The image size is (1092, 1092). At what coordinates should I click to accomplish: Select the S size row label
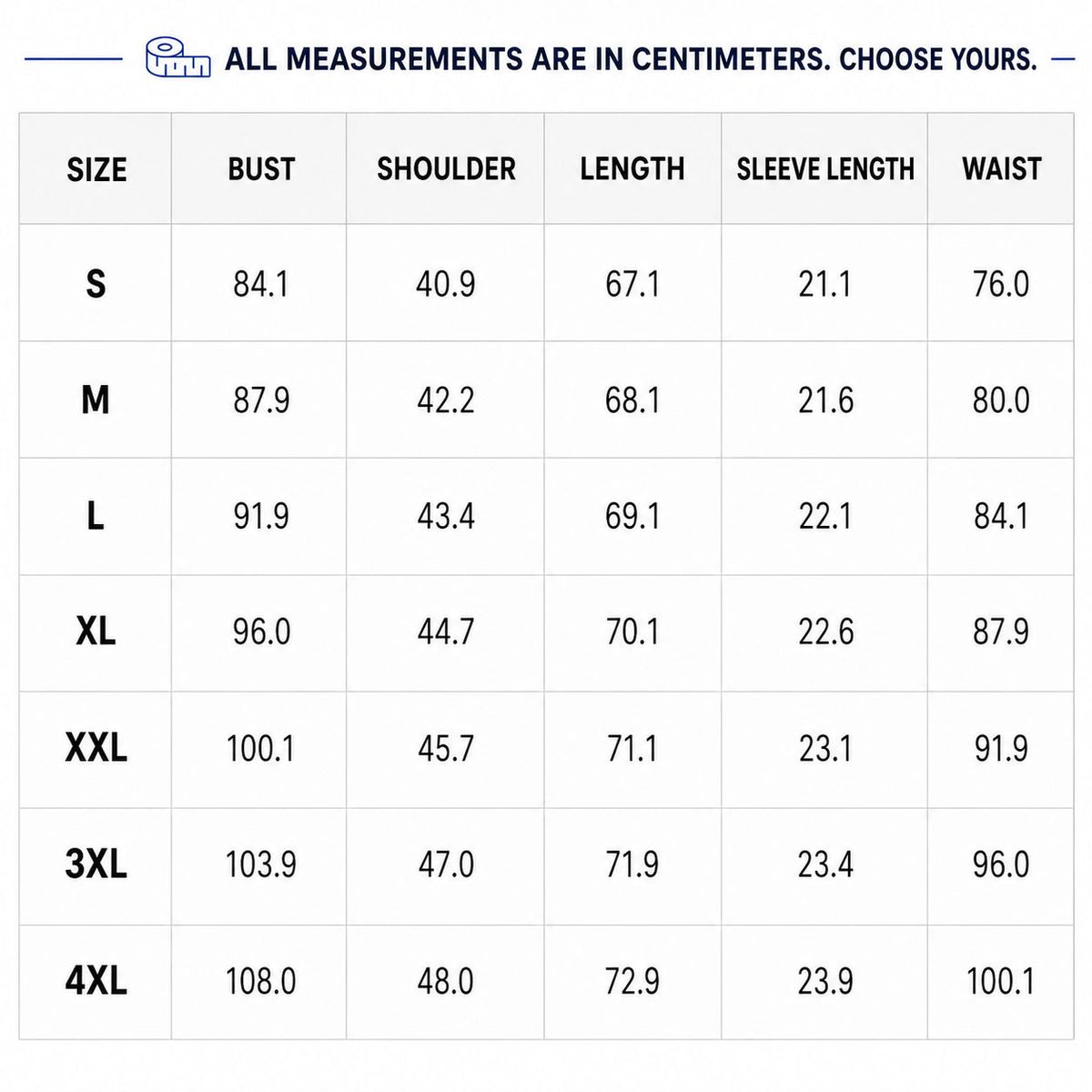(x=96, y=285)
